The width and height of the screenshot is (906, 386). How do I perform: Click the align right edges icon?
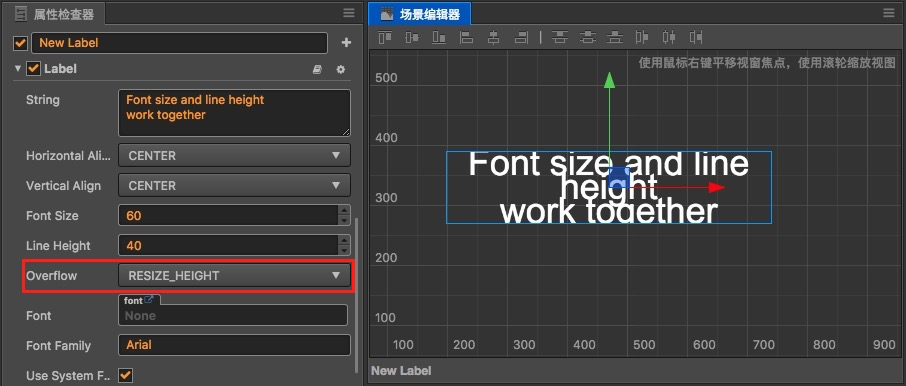coord(521,38)
